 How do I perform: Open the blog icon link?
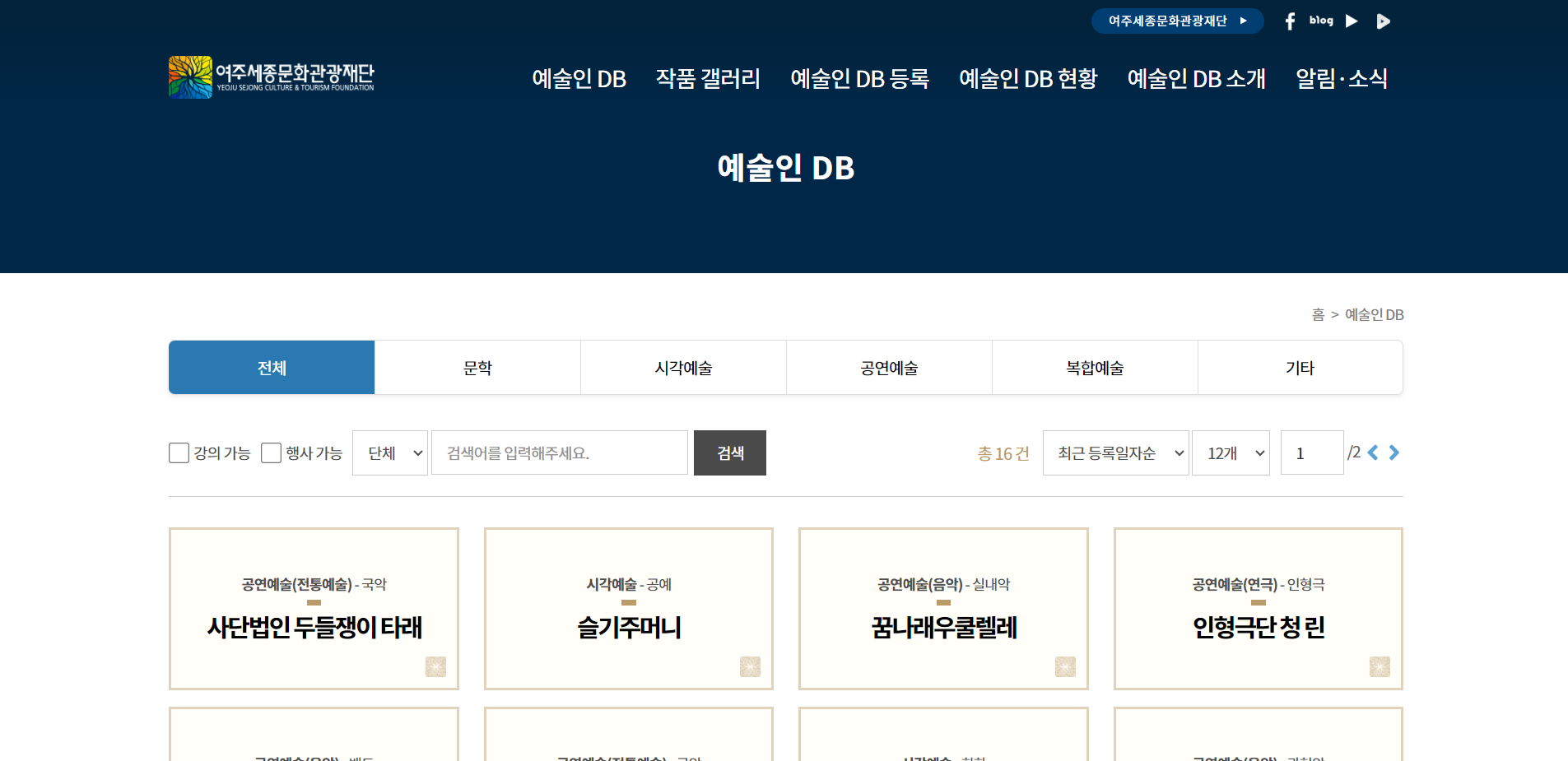click(1321, 21)
